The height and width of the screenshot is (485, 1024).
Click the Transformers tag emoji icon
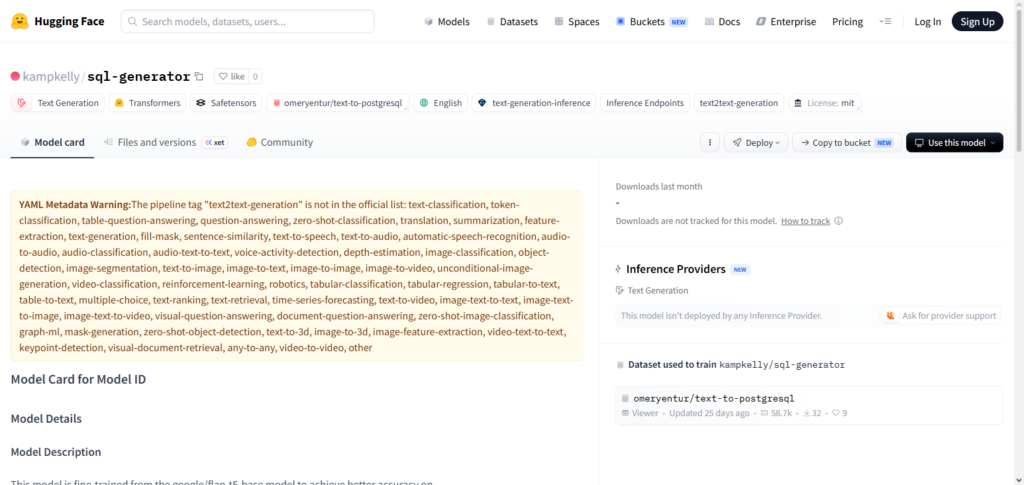tap(120, 103)
